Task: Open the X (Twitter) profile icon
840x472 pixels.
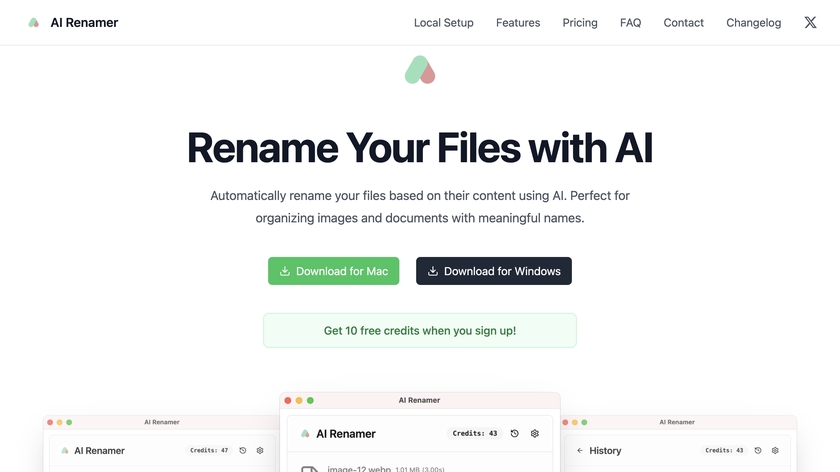Action: pyautogui.click(x=811, y=23)
